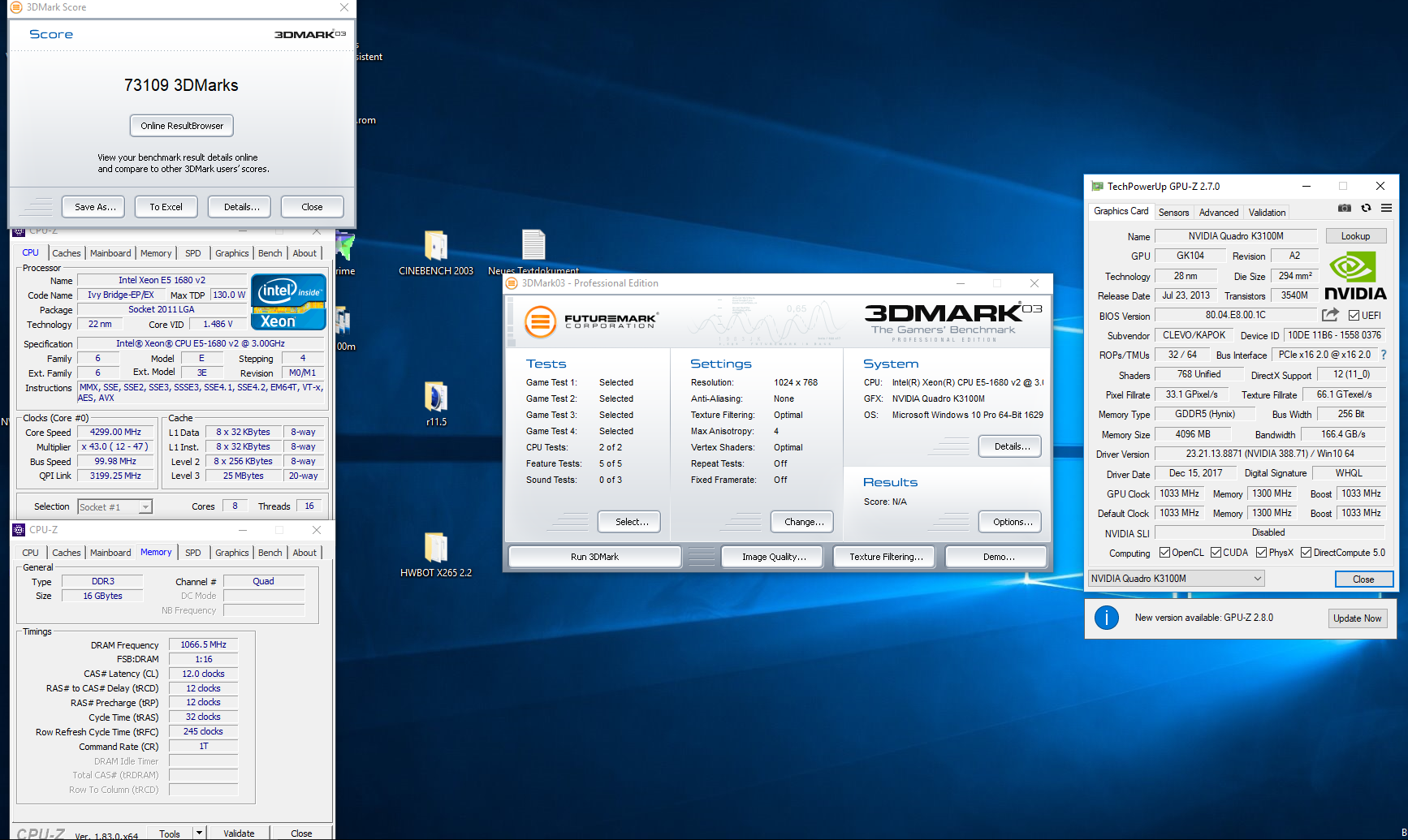Viewport: 1408px width, 840px height.
Task: Click the Change settings button
Action: [804, 522]
